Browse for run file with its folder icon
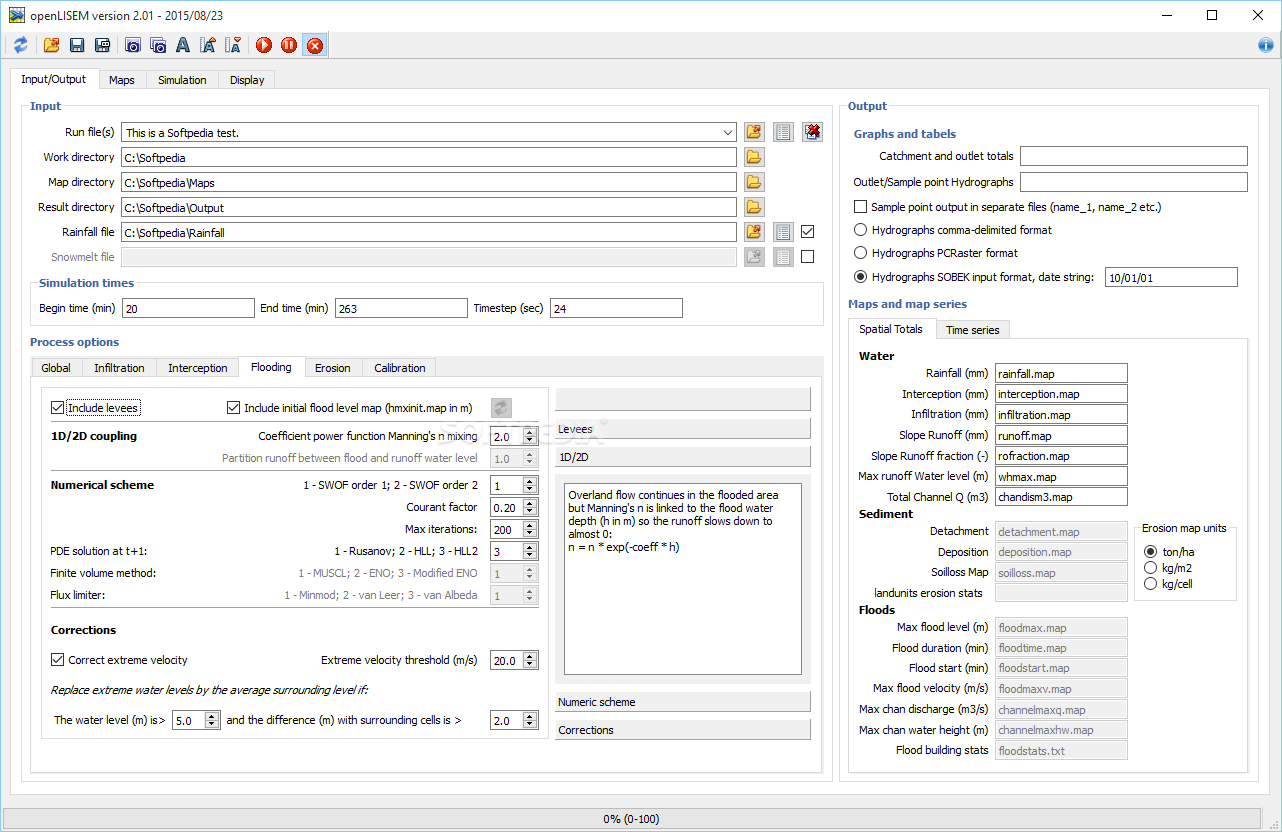The width and height of the screenshot is (1282, 832). point(754,132)
